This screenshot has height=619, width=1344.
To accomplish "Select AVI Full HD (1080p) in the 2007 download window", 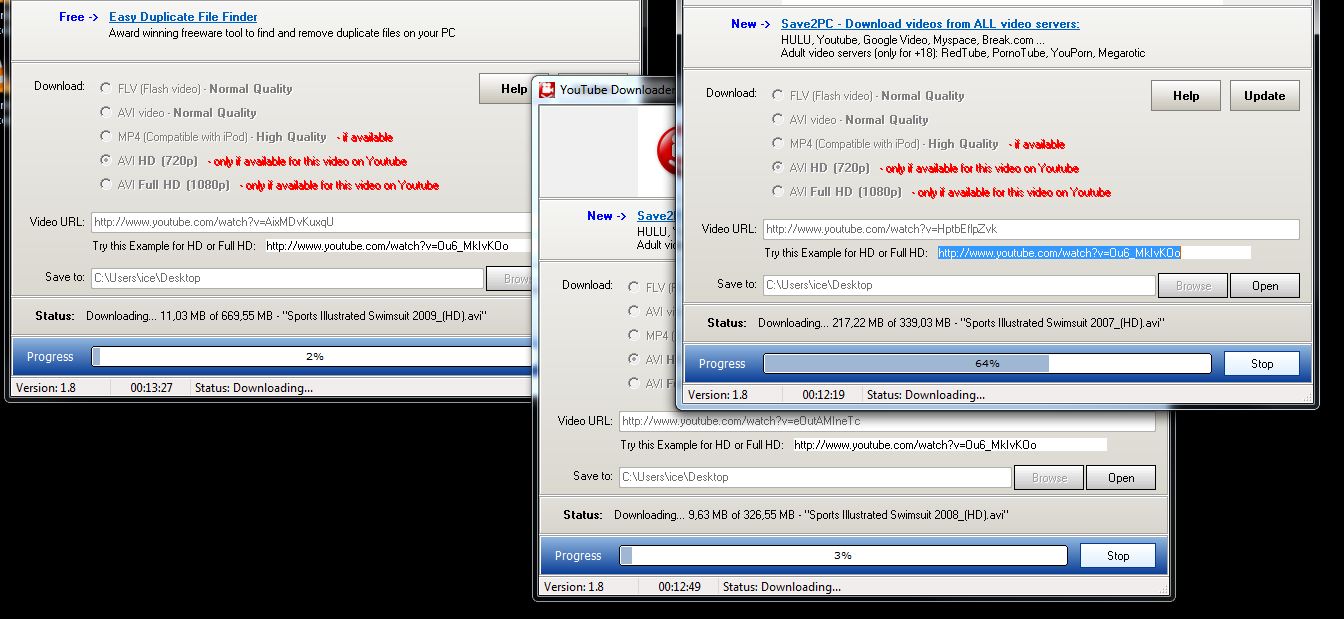I will [x=778, y=191].
